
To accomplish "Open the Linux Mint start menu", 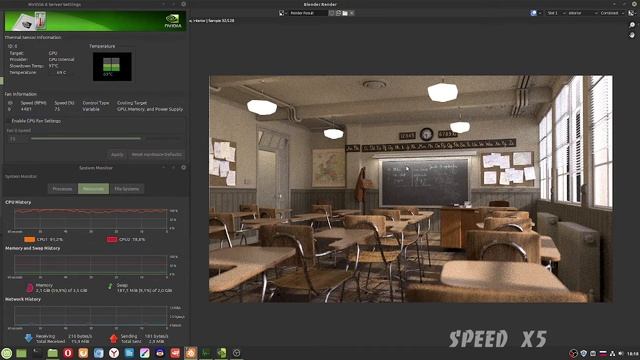I will pos(7,353).
